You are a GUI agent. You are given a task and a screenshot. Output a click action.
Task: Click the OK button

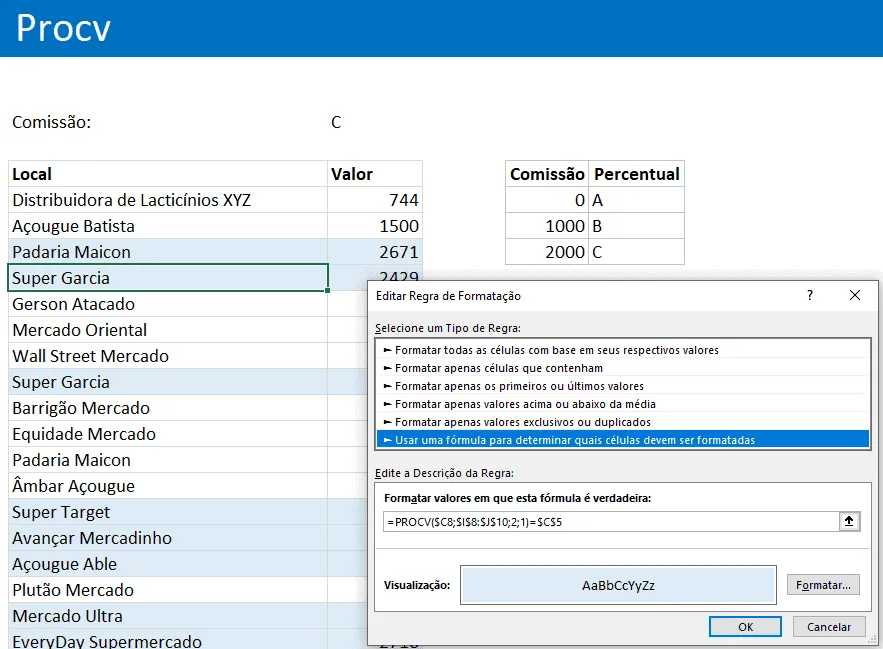click(x=745, y=626)
